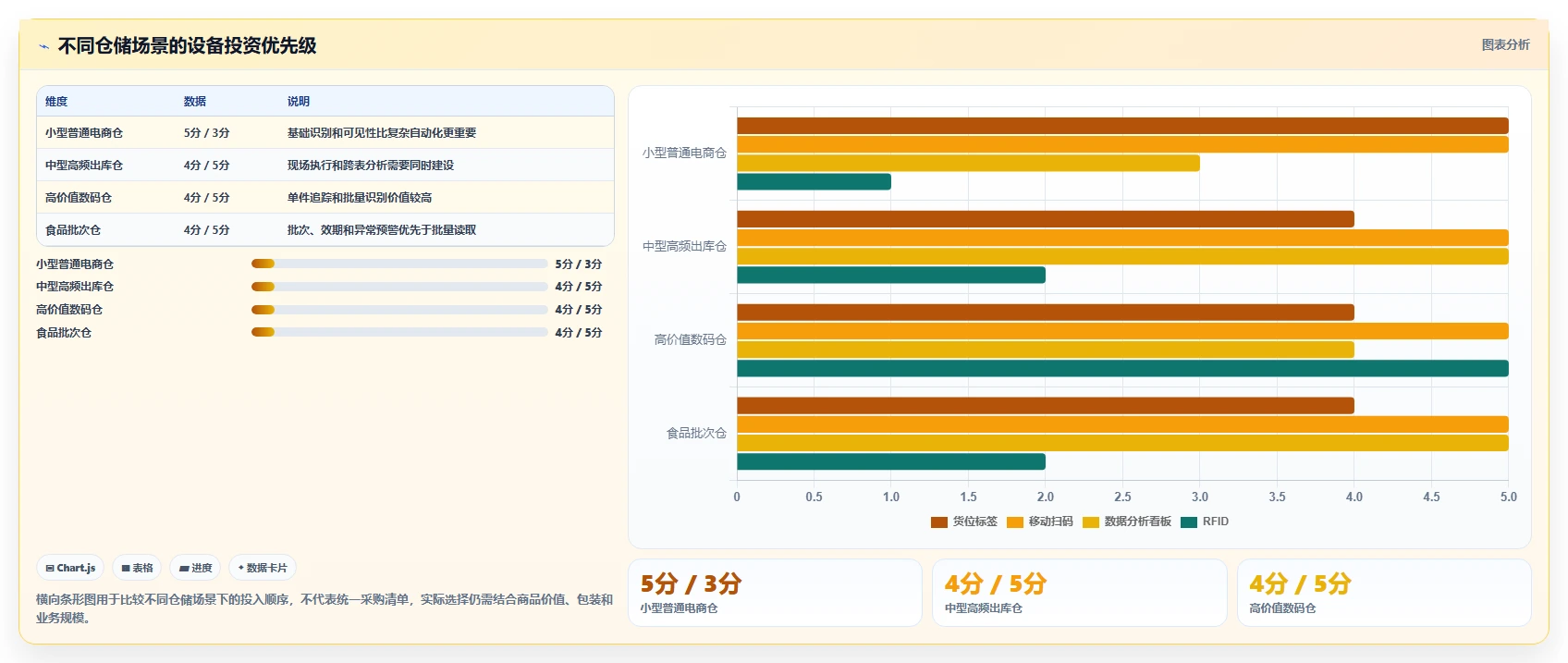Image resolution: width=1568 pixels, height=663 pixels.
Task: Click the page title 不同仓储场景的设备投资优先级
Action: (x=188, y=45)
